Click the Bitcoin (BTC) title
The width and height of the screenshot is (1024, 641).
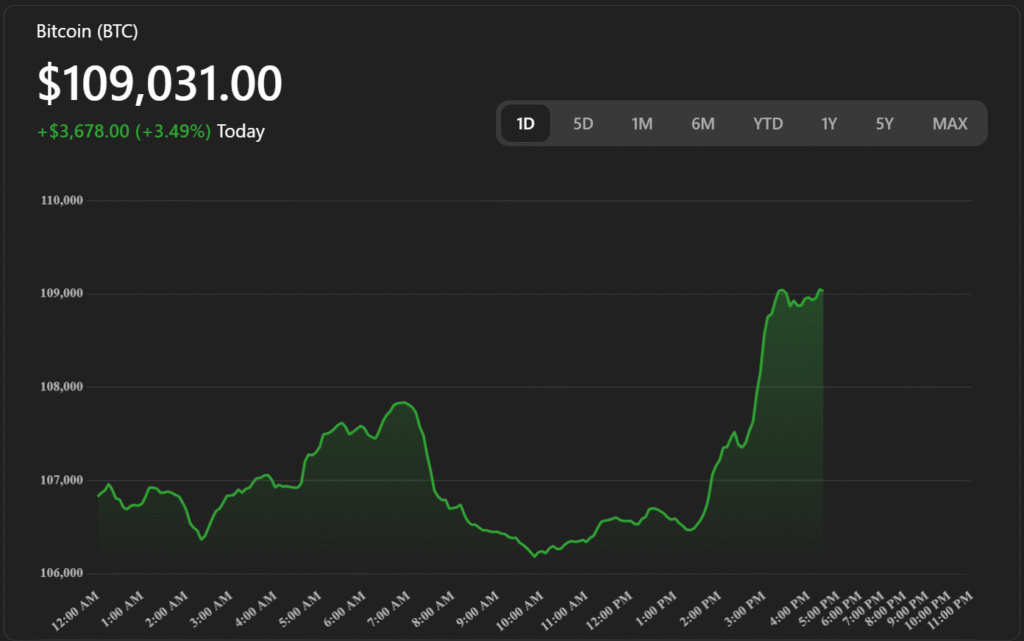87,31
